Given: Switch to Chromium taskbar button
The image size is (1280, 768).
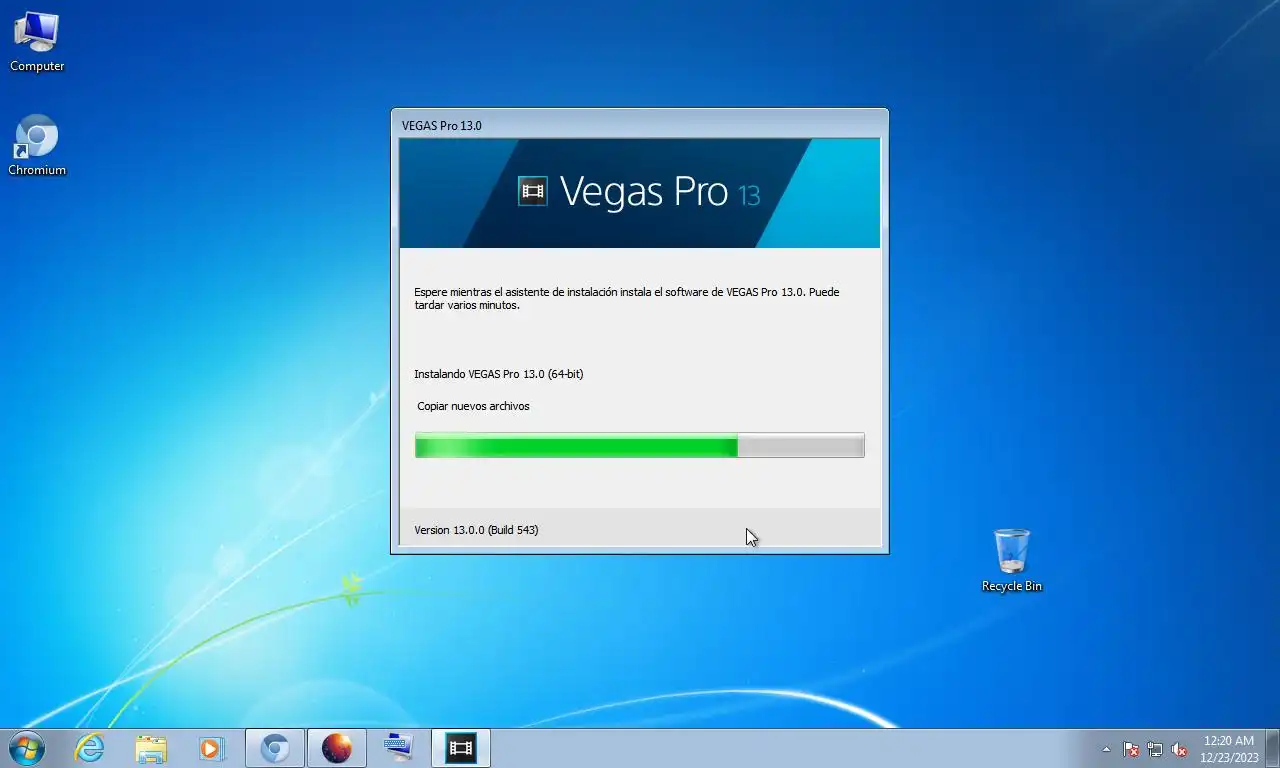Looking at the screenshot, I should 275,748.
